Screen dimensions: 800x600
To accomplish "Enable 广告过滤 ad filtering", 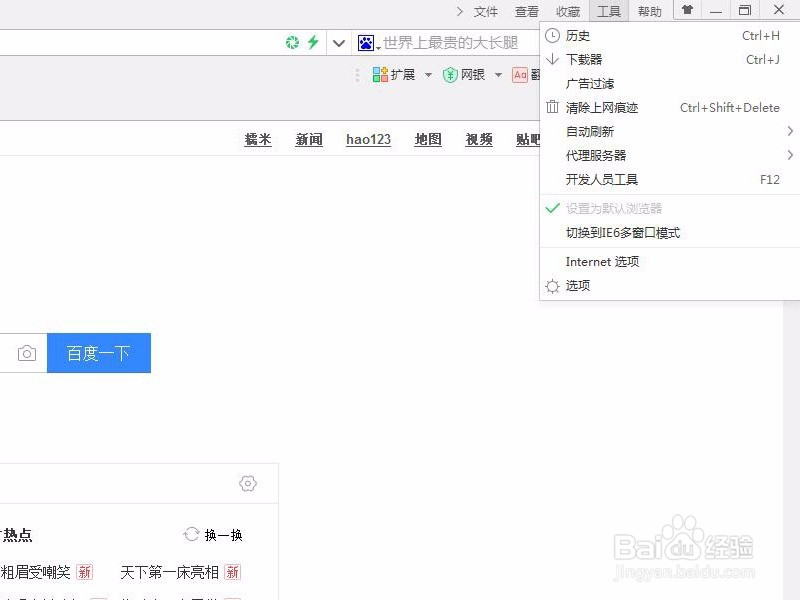I will (x=591, y=83).
